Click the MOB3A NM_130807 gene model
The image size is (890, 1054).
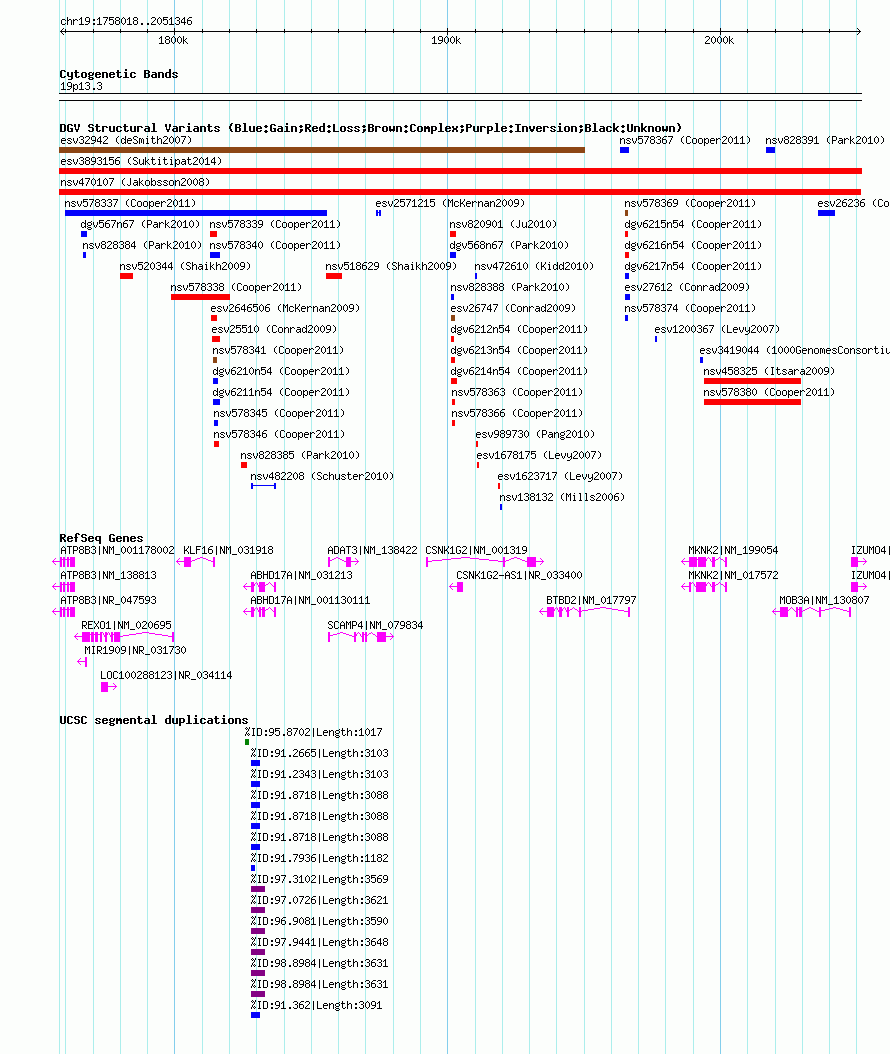(x=812, y=612)
